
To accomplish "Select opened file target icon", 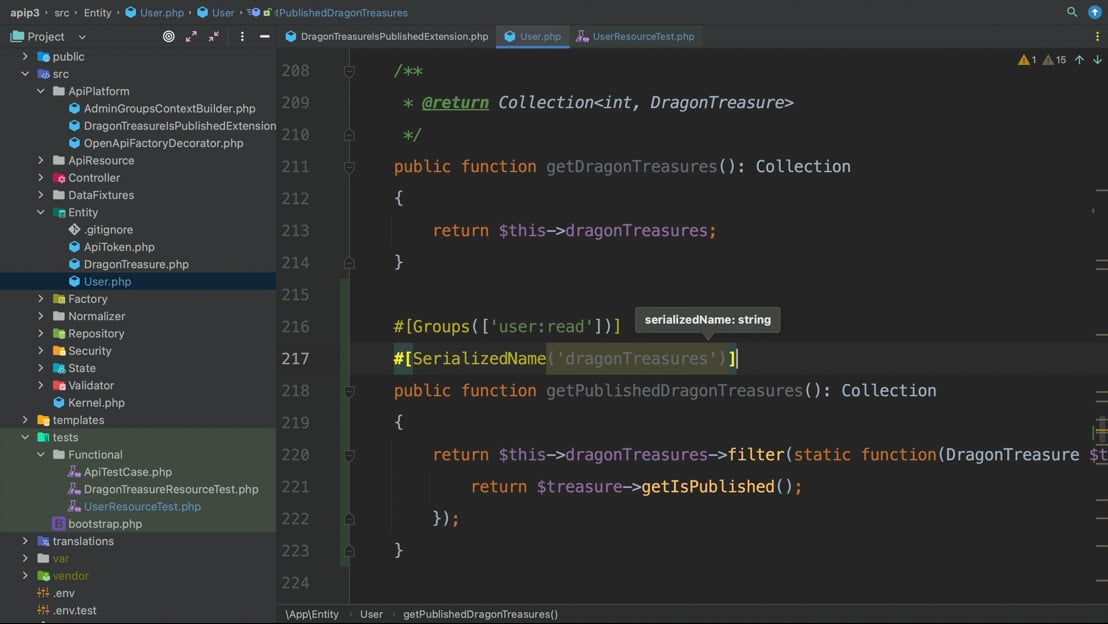I will pos(168,37).
